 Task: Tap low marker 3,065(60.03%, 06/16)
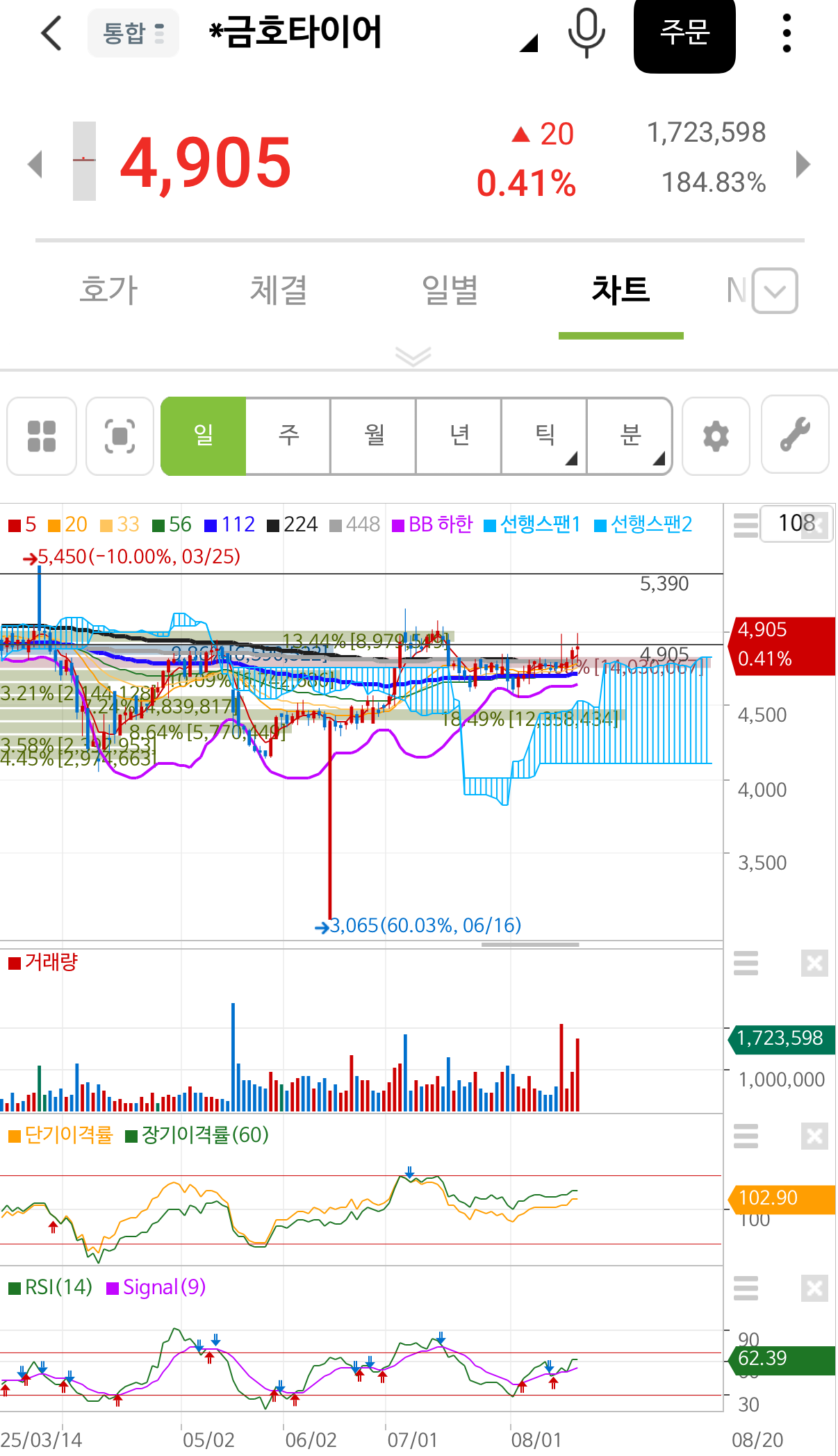(x=418, y=926)
